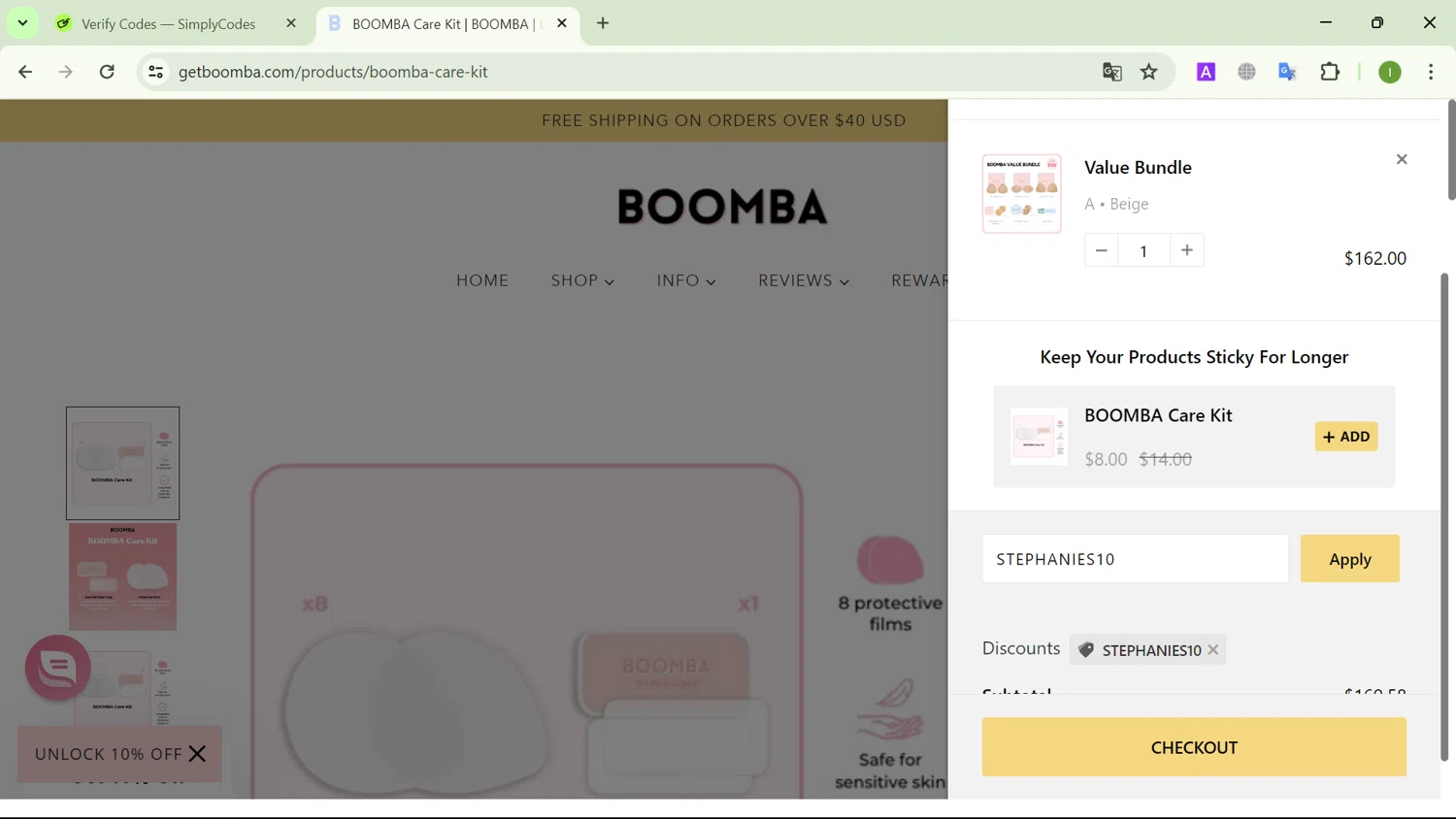Add BOOMBA Care Kit to cart
The width and height of the screenshot is (1456, 819).
(1346, 437)
